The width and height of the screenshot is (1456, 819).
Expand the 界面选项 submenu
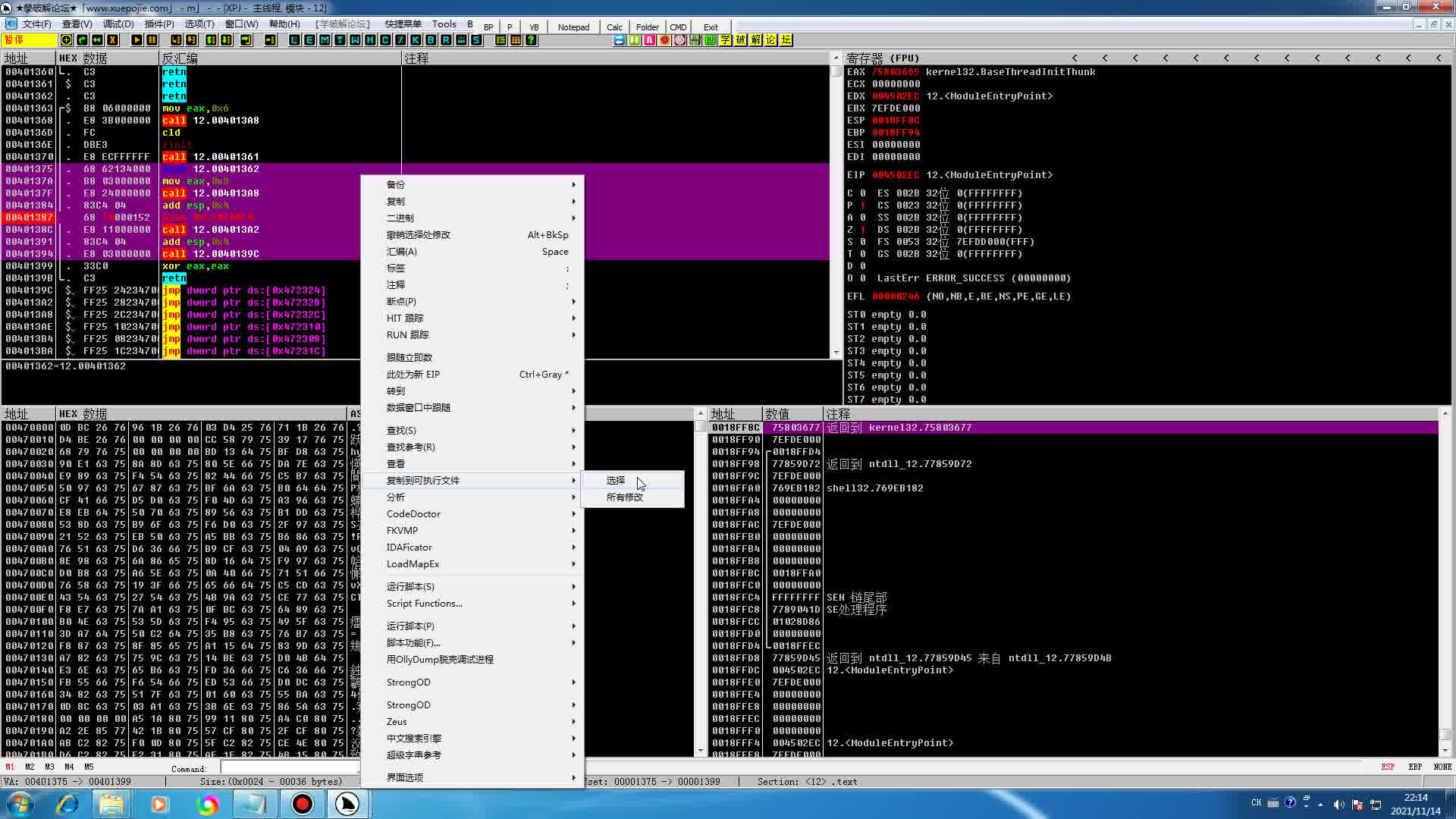(473, 777)
